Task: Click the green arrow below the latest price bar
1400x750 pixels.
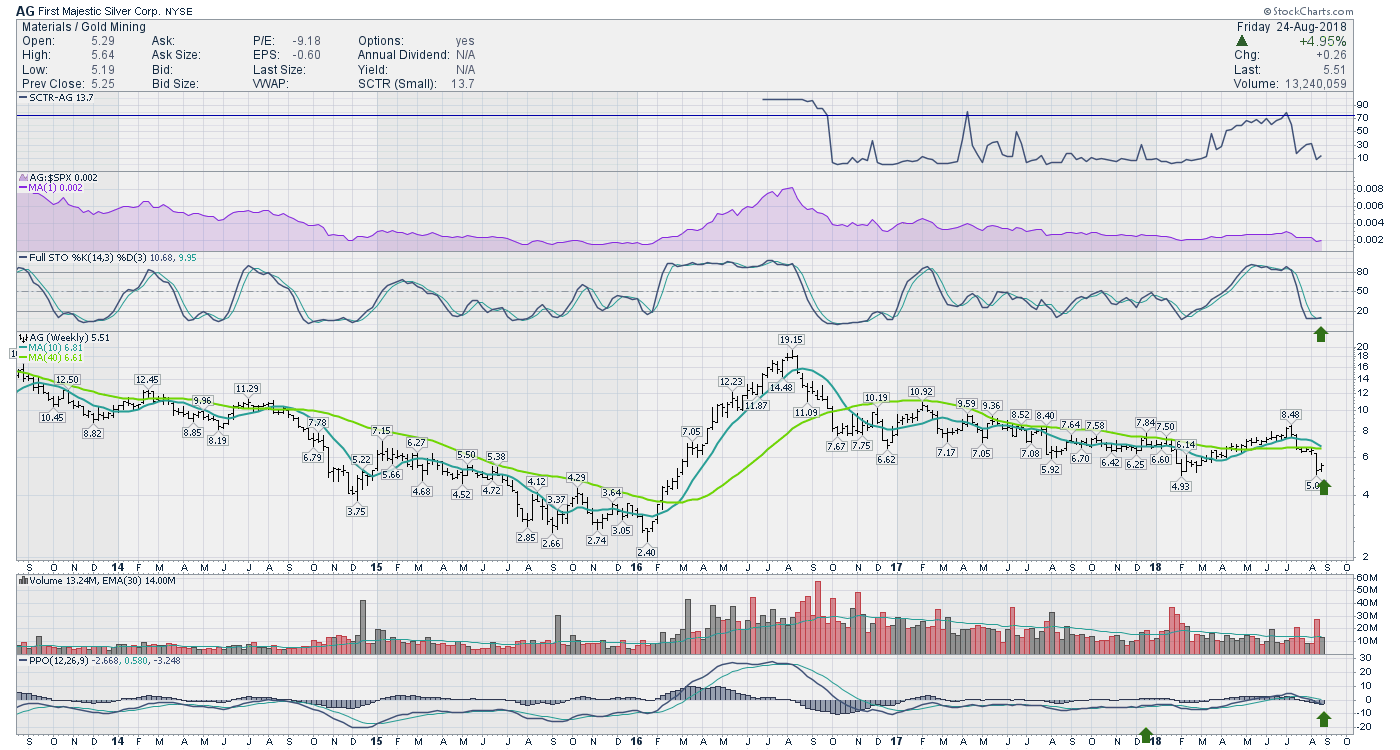Action: (x=1325, y=487)
